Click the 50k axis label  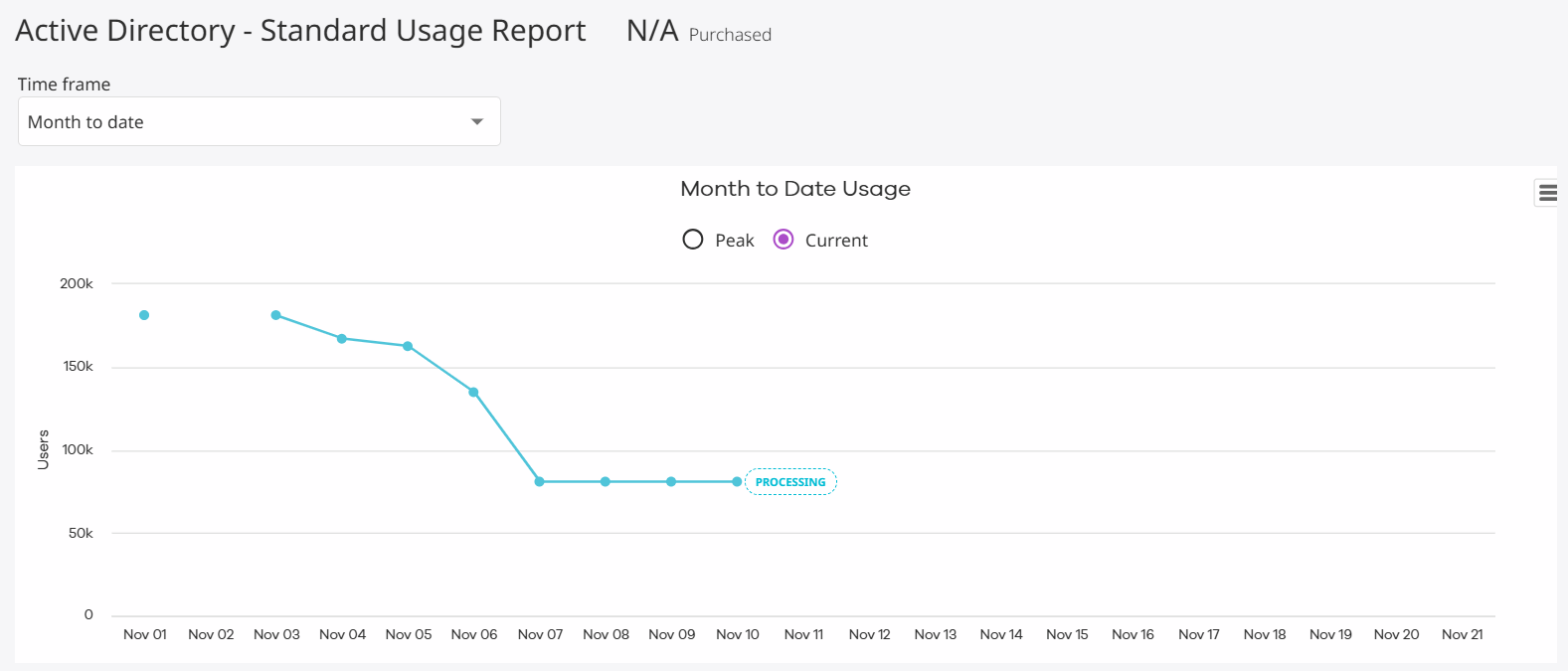(81, 534)
